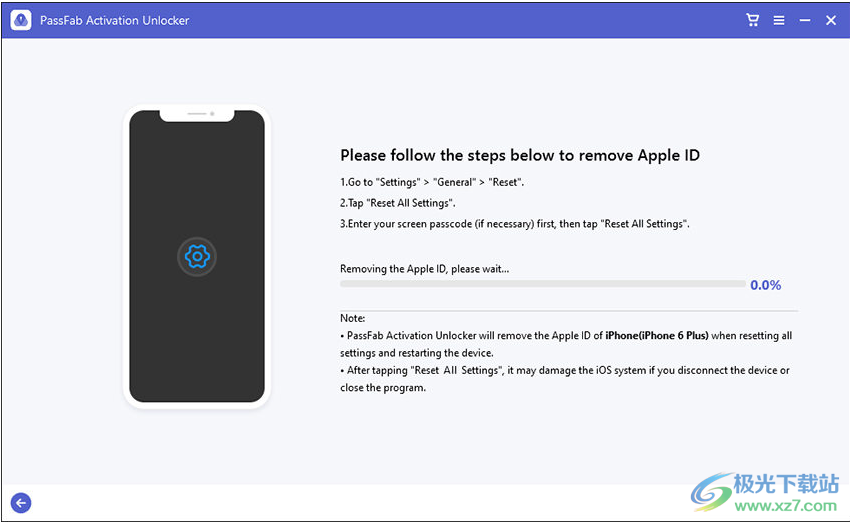This screenshot has width=850, height=522.
Task: Click the 0.0% progress value
Action: click(765, 285)
